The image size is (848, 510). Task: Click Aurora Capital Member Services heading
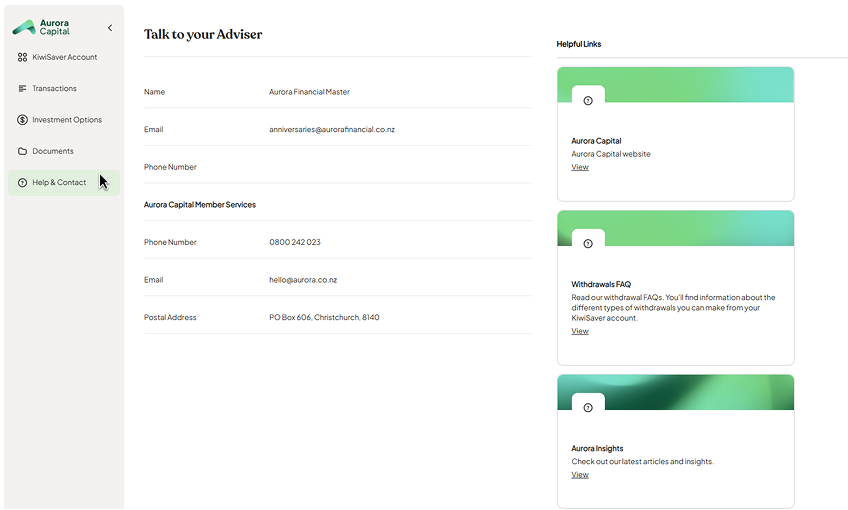point(200,204)
